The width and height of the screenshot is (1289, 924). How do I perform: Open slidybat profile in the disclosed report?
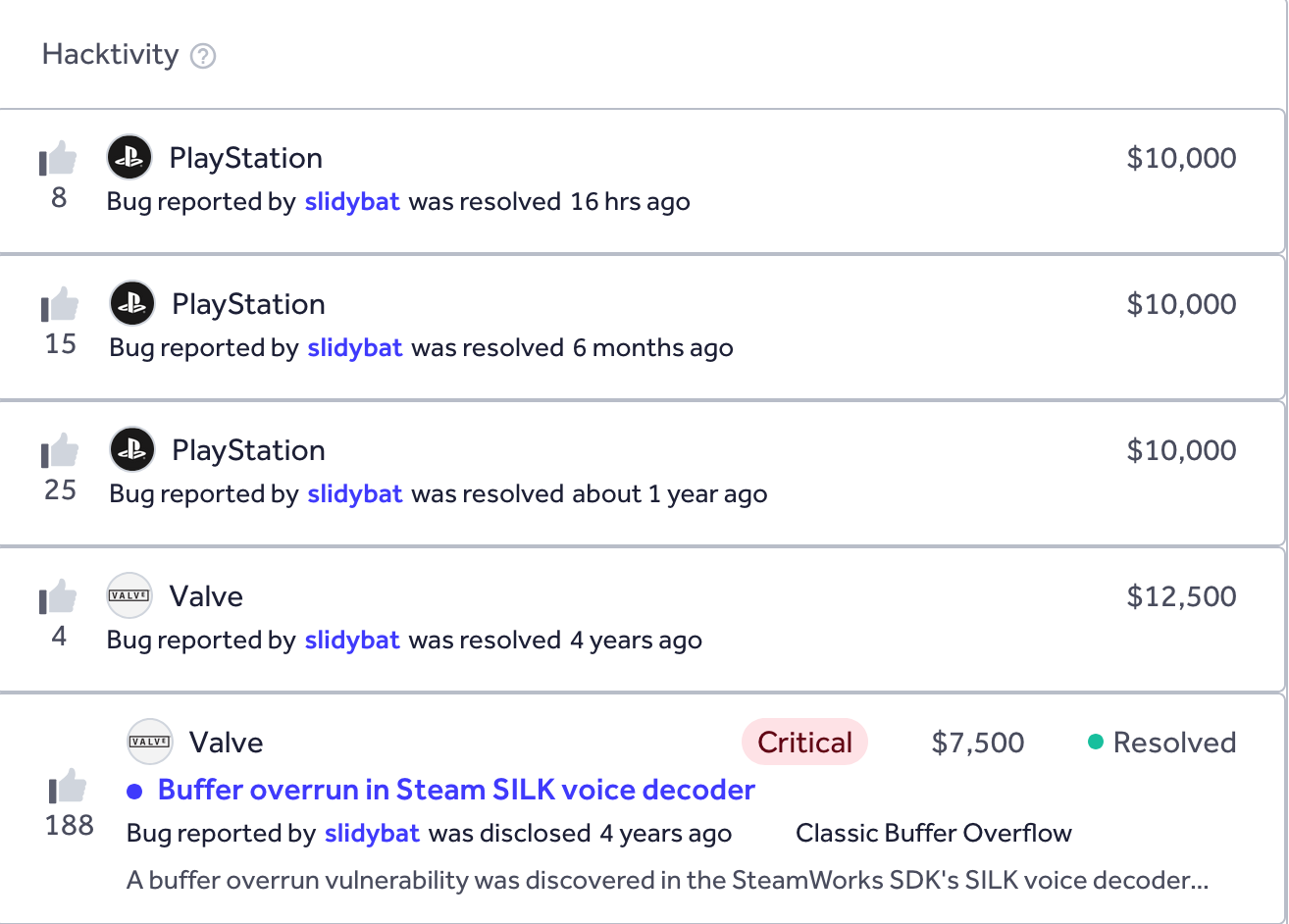tap(372, 834)
